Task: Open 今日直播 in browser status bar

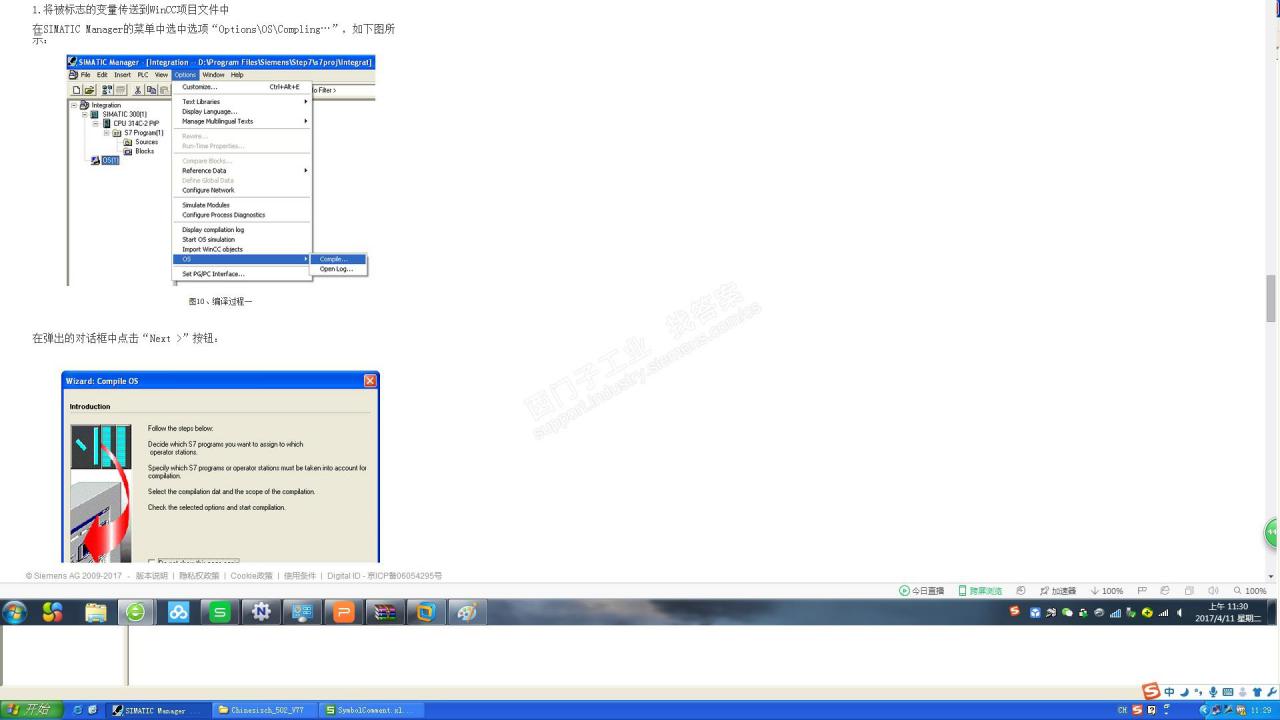Action: click(x=921, y=591)
